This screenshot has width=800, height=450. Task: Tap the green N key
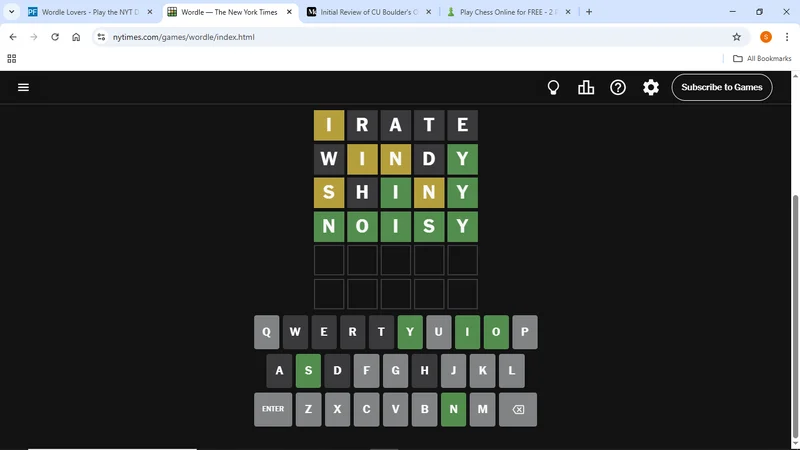tap(454, 409)
